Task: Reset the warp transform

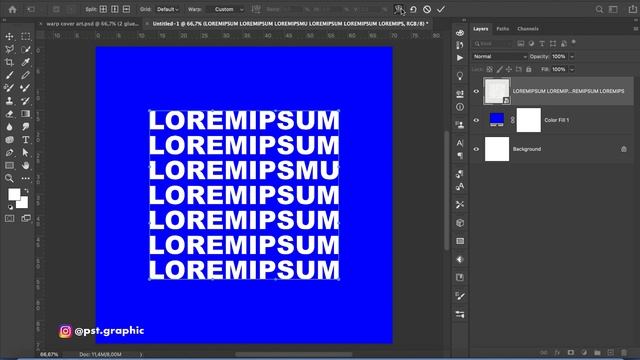Action: pyautogui.click(x=413, y=9)
